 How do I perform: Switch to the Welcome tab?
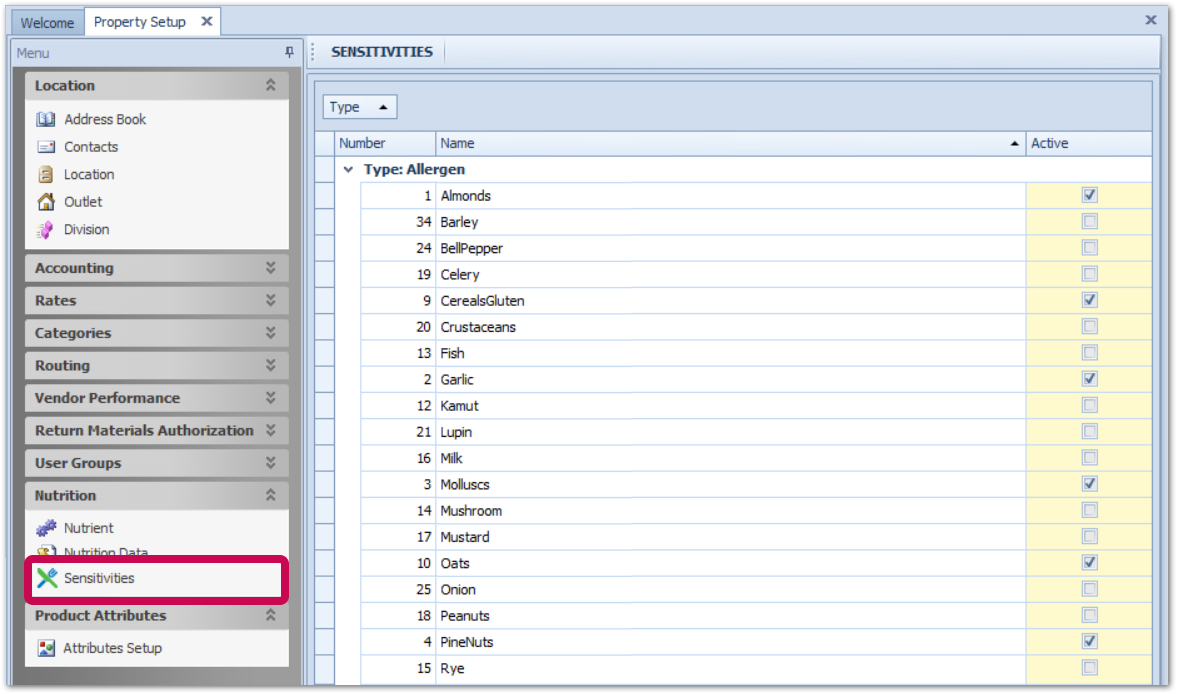click(x=47, y=22)
